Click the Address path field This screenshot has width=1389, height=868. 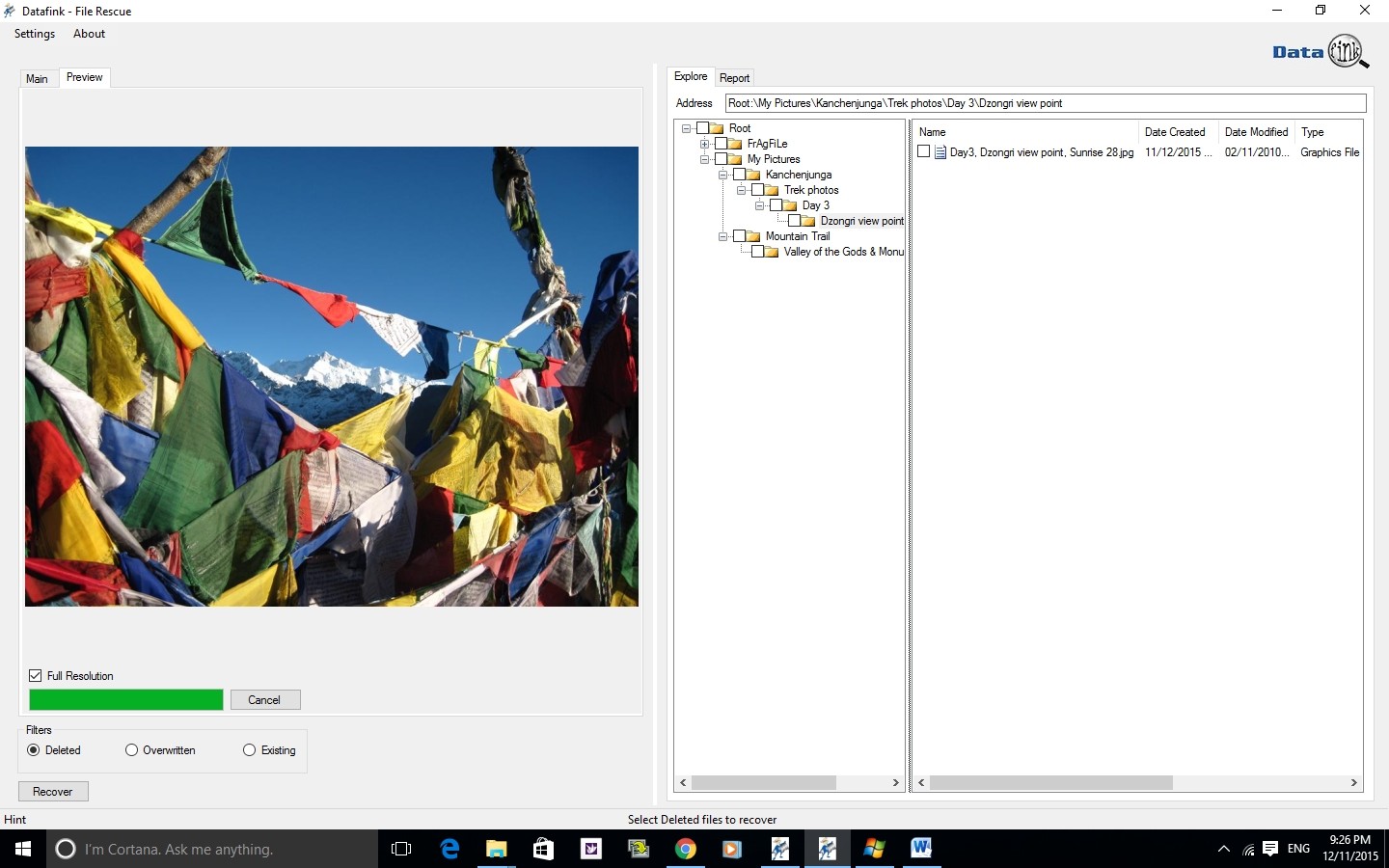click(1046, 103)
